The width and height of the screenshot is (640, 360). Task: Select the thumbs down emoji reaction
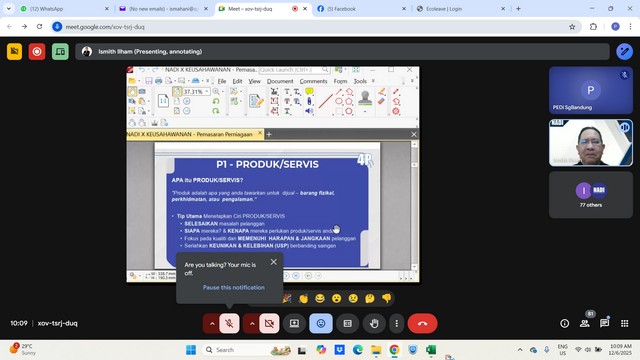[x=386, y=298]
